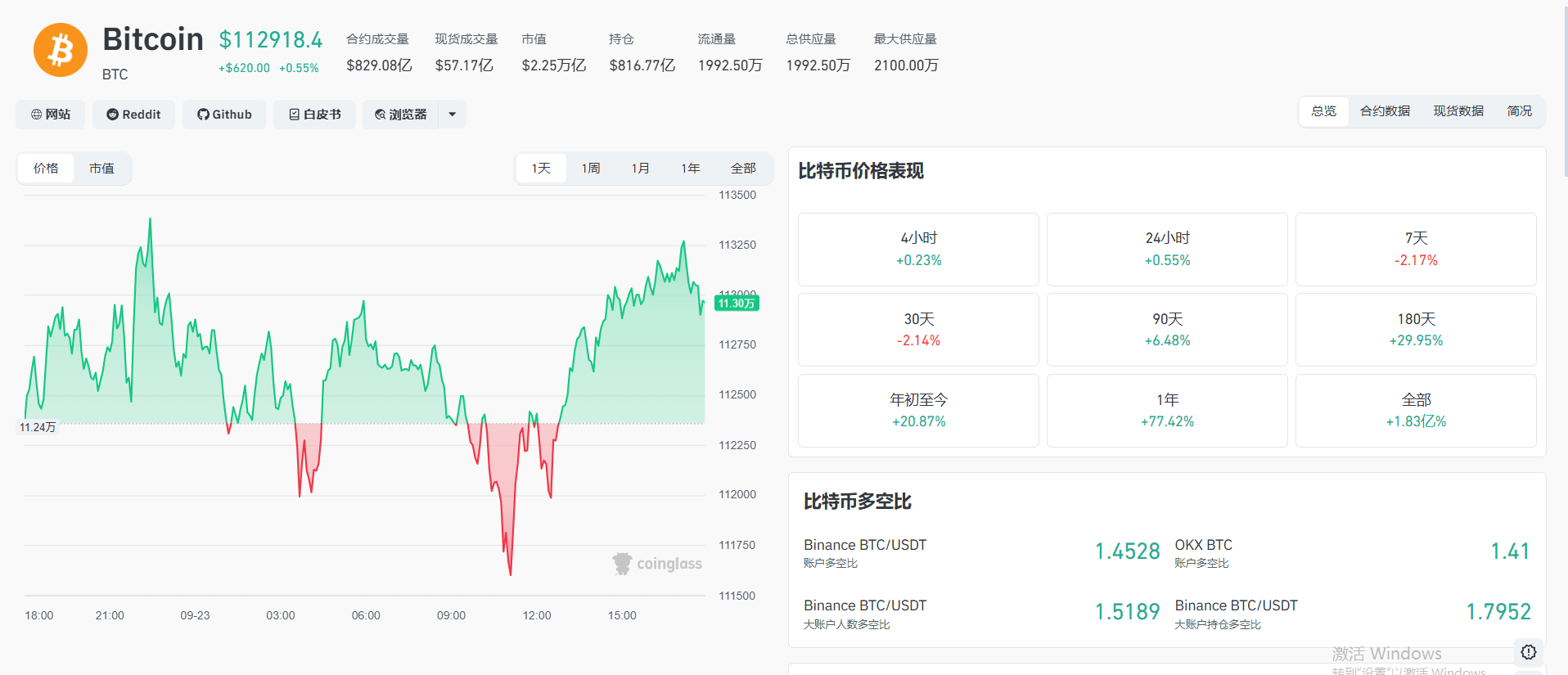Select the 全部 time range
1568x675 pixels.
[743, 168]
